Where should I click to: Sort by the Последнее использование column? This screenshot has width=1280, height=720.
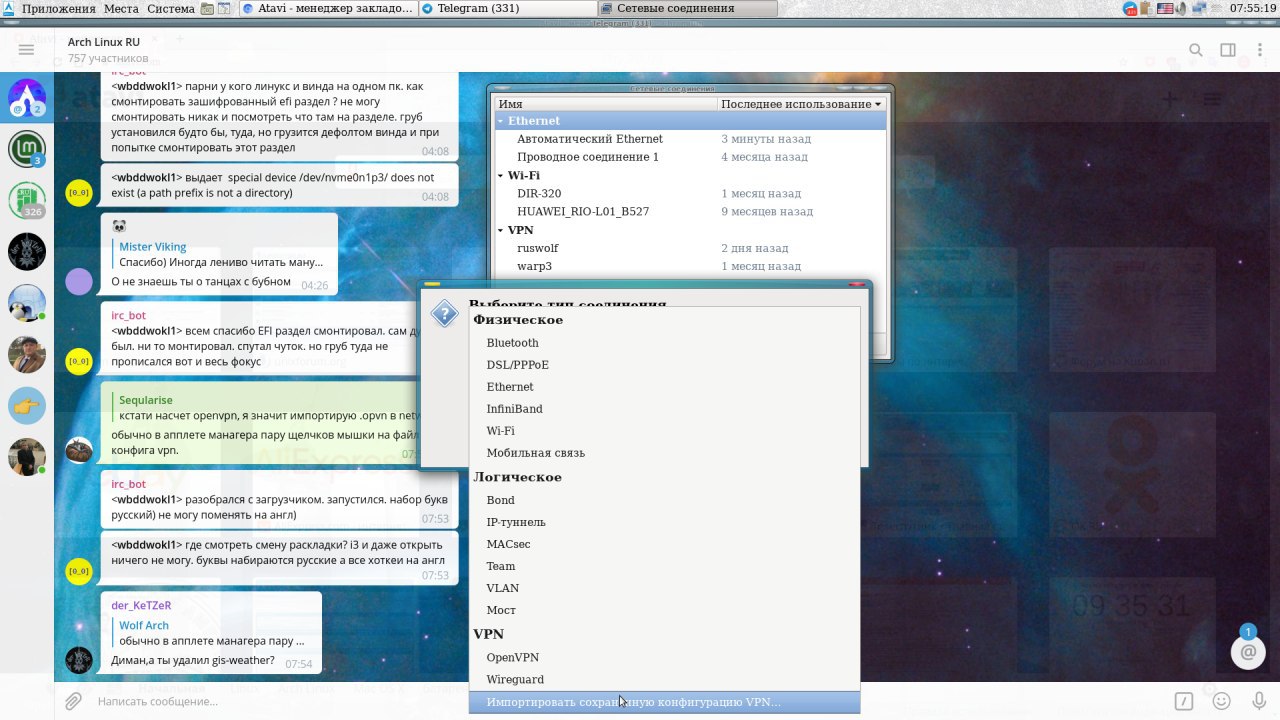(802, 104)
